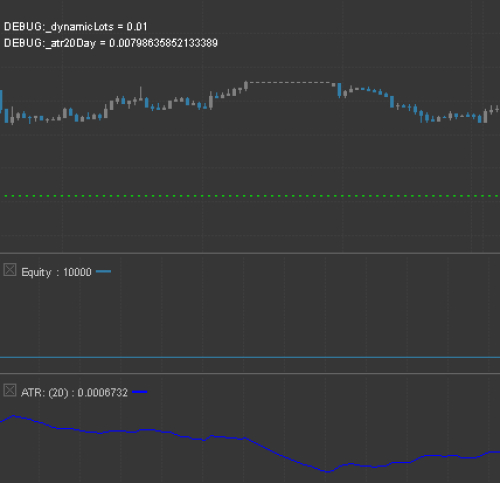Close the ATR indicator panel
The width and height of the screenshot is (500, 483).
coord(10,390)
